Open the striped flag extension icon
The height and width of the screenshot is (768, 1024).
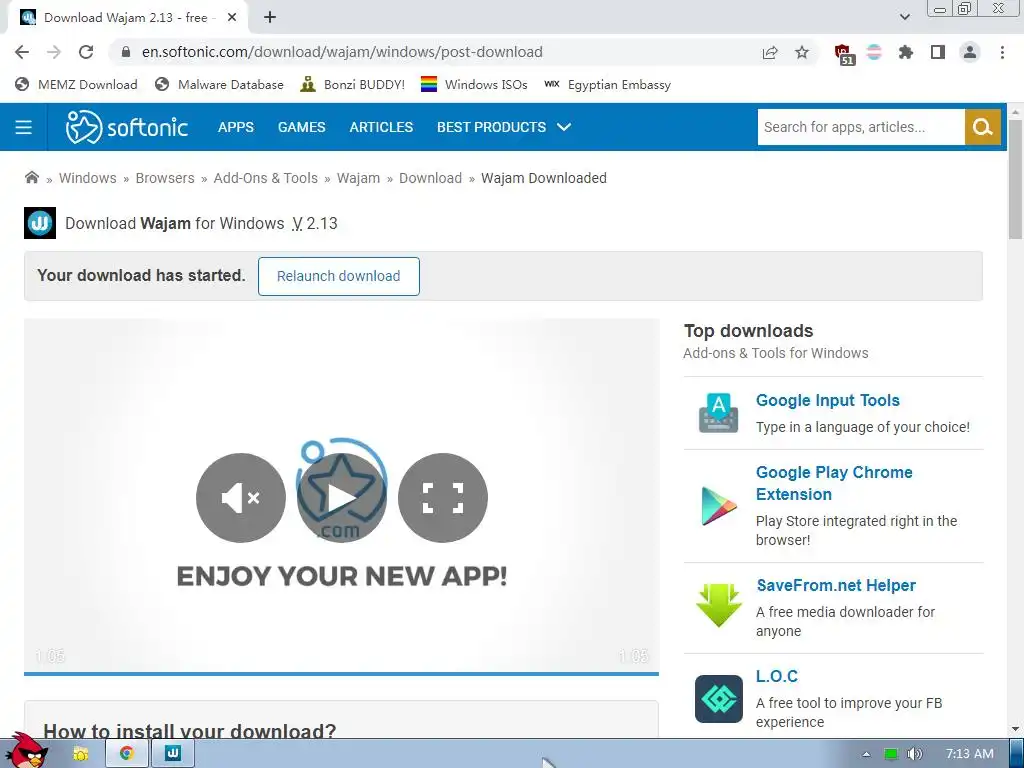tap(874, 52)
